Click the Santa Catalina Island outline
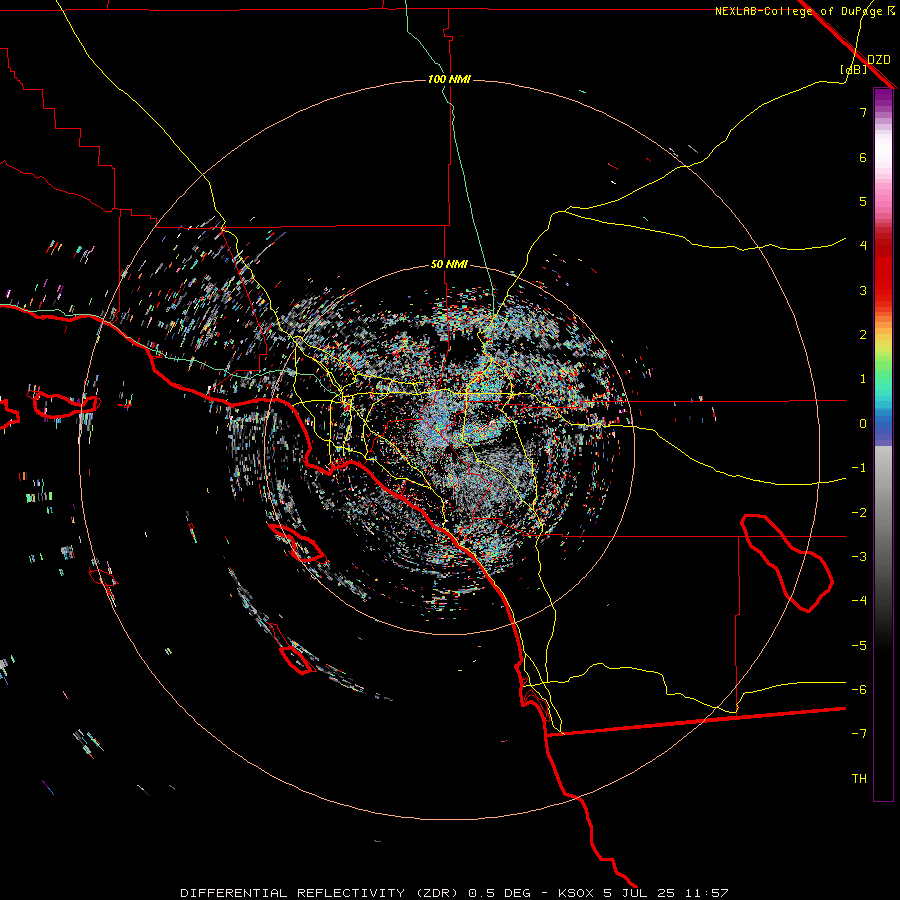 297,543
